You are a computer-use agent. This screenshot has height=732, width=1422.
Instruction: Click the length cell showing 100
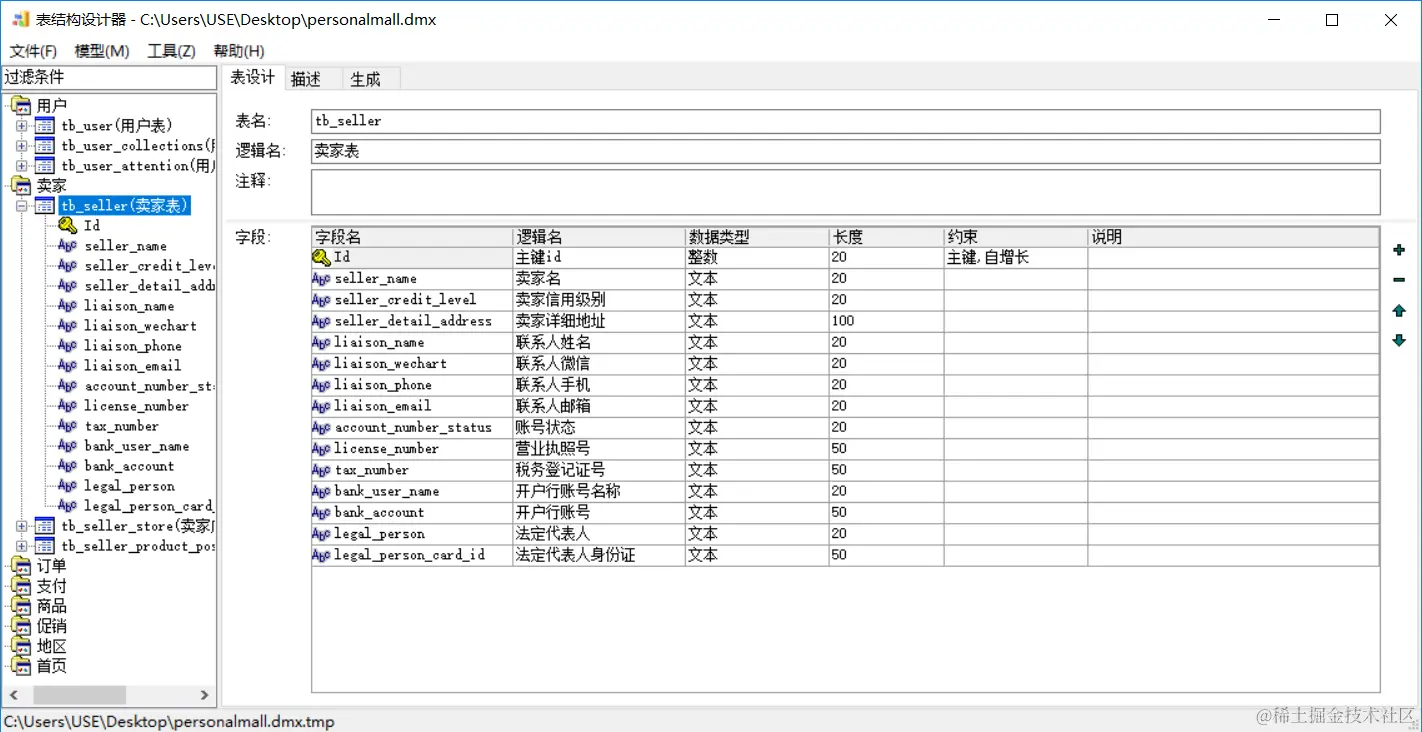(887, 321)
